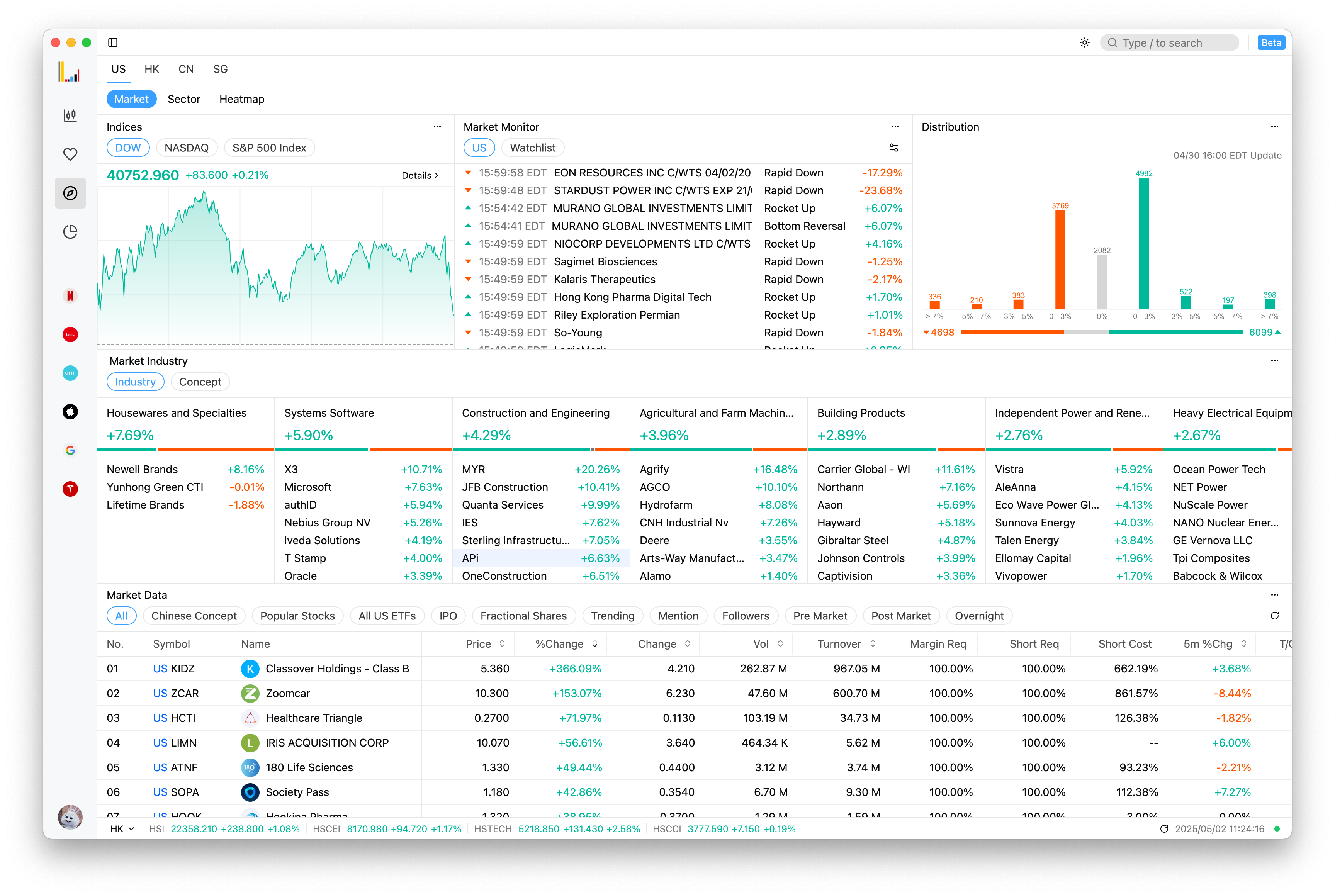Click the Market Monitor filter settings icon

coord(894,148)
